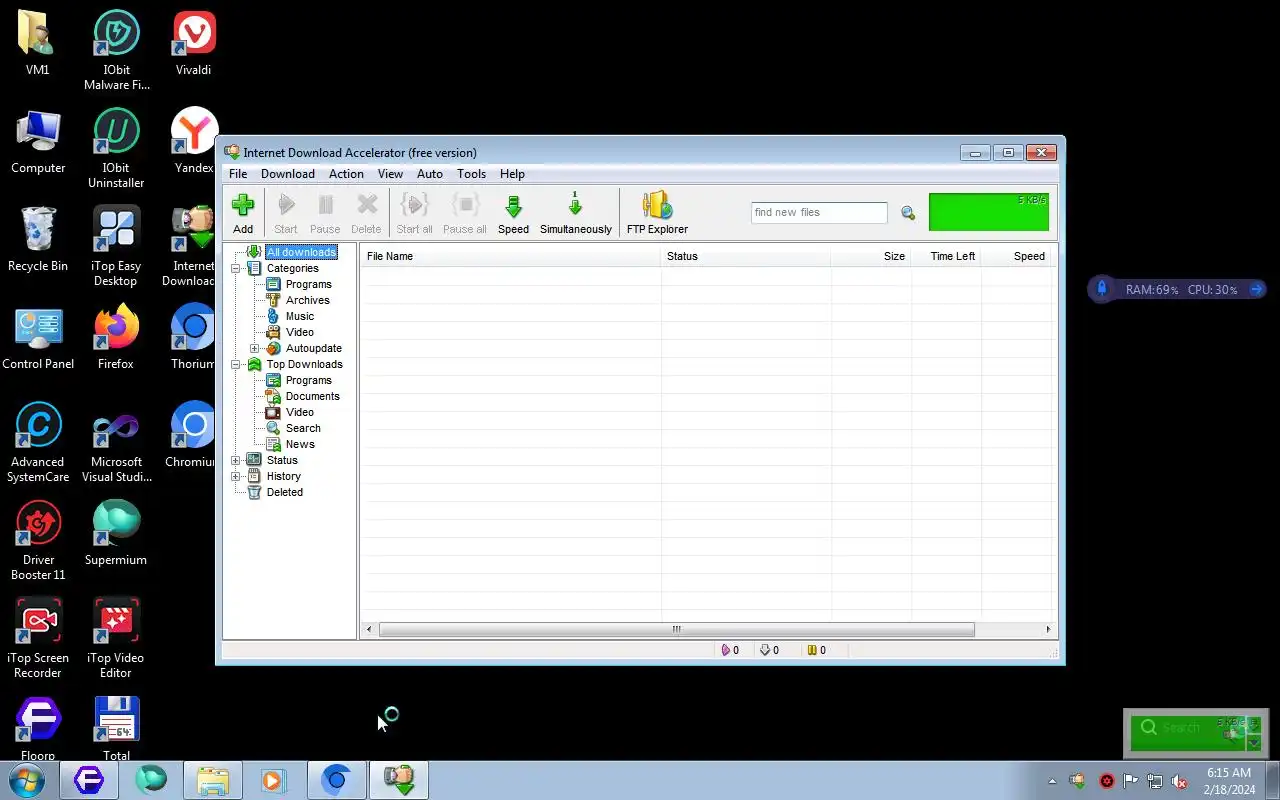Open the Download menu
The image size is (1280, 800).
point(288,174)
